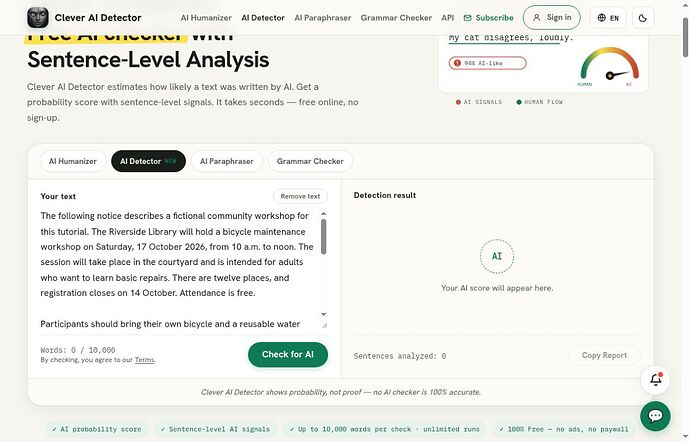This screenshot has height=442, width=690.
Task: Click the 'Sentence-level AI signals' feature chip
Action: [x=215, y=429]
